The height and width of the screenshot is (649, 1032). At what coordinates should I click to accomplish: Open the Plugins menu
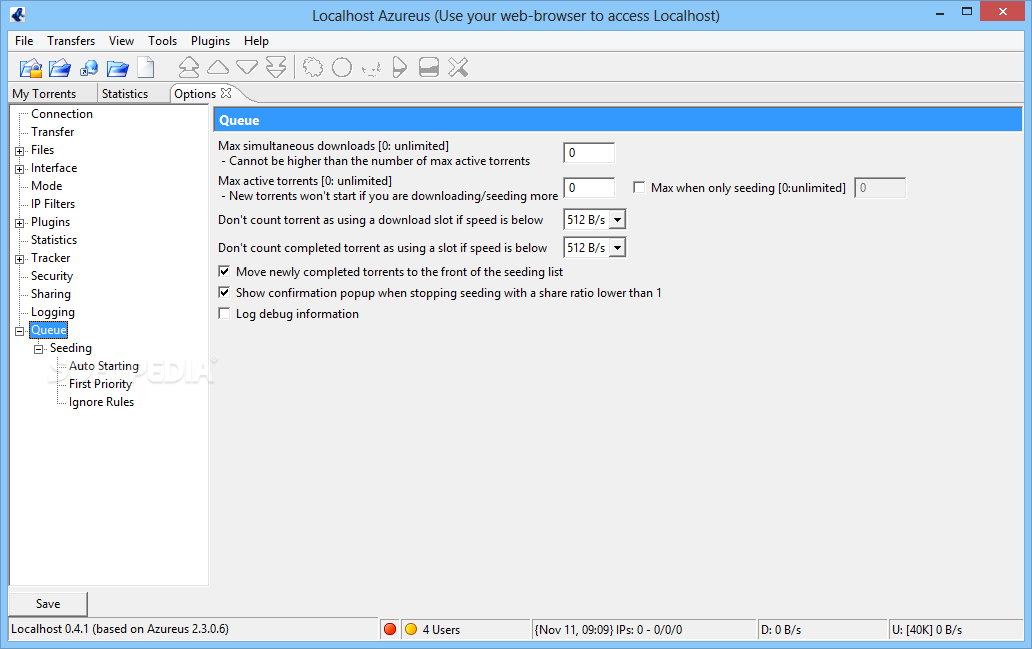click(211, 41)
